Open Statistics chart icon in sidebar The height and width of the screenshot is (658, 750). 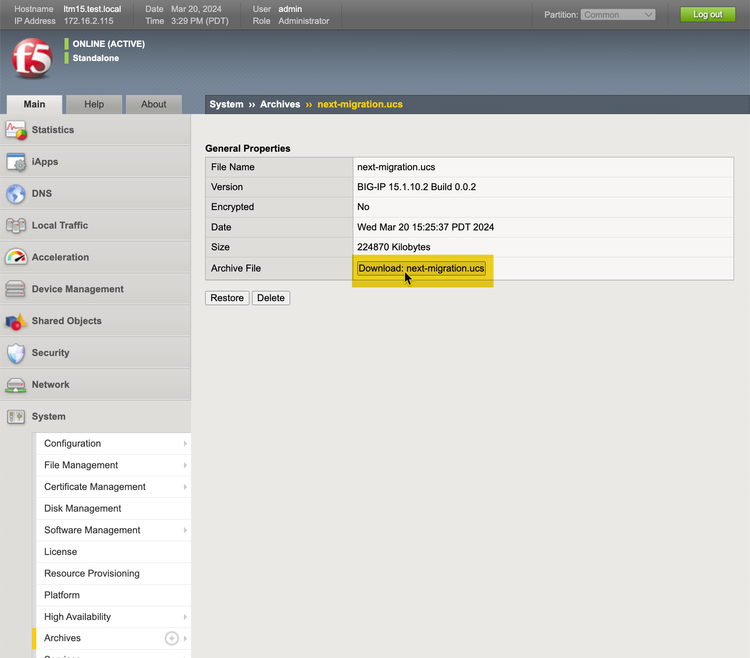(x=16, y=130)
